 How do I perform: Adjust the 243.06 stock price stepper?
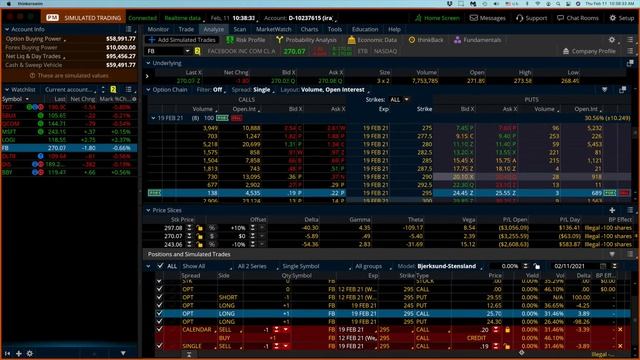tap(189, 244)
